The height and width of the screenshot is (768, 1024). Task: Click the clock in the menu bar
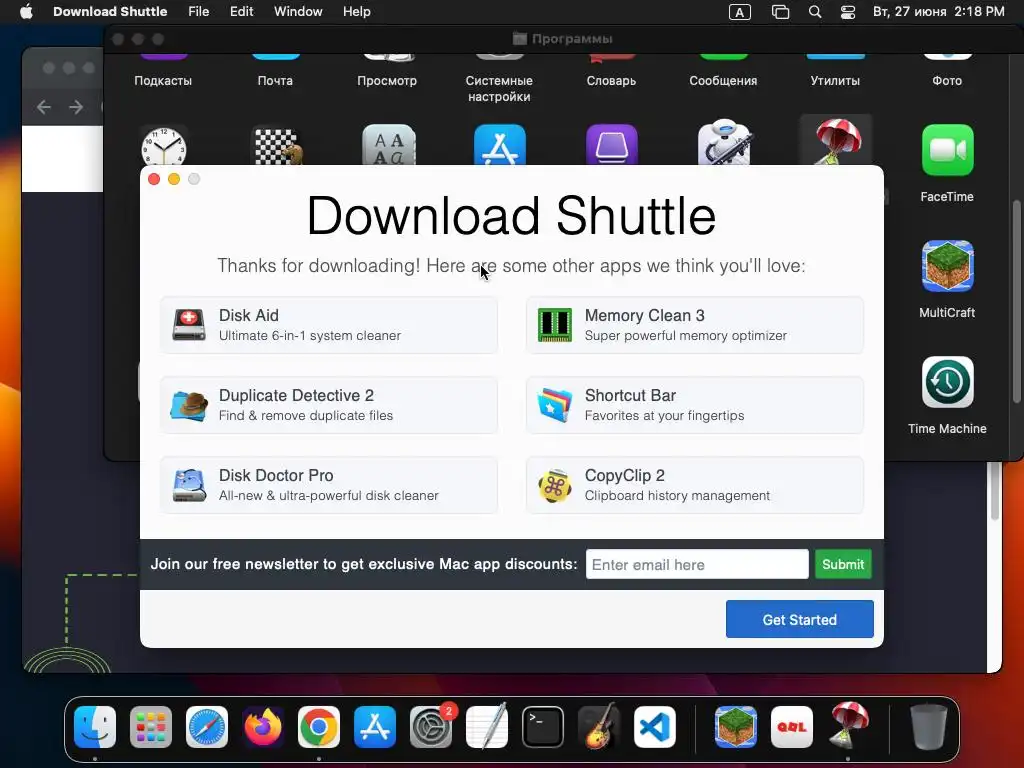pos(938,12)
